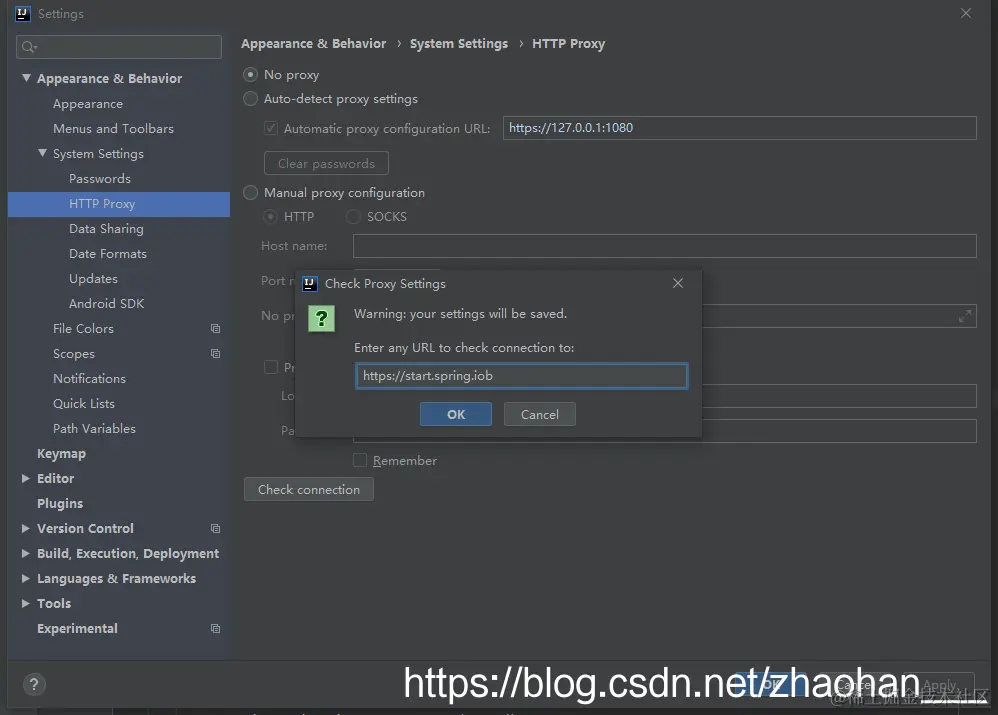This screenshot has width=998, height=715.
Task: Toggle Automatic proxy configuration URL checkbox
Action: pyautogui.click(x=271, y=128)
